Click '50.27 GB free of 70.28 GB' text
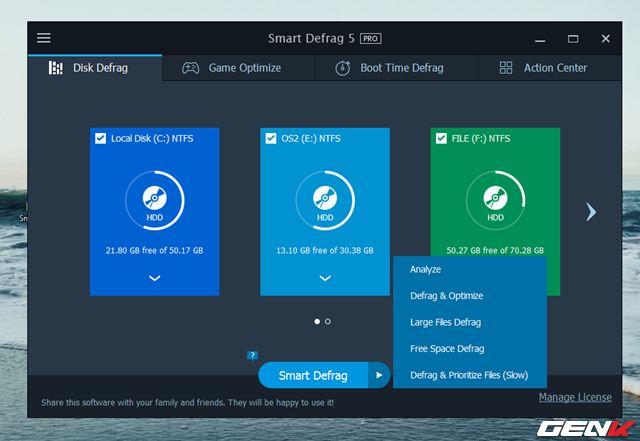The width and height of the screenshot is (640, 441). click(495, 250)
